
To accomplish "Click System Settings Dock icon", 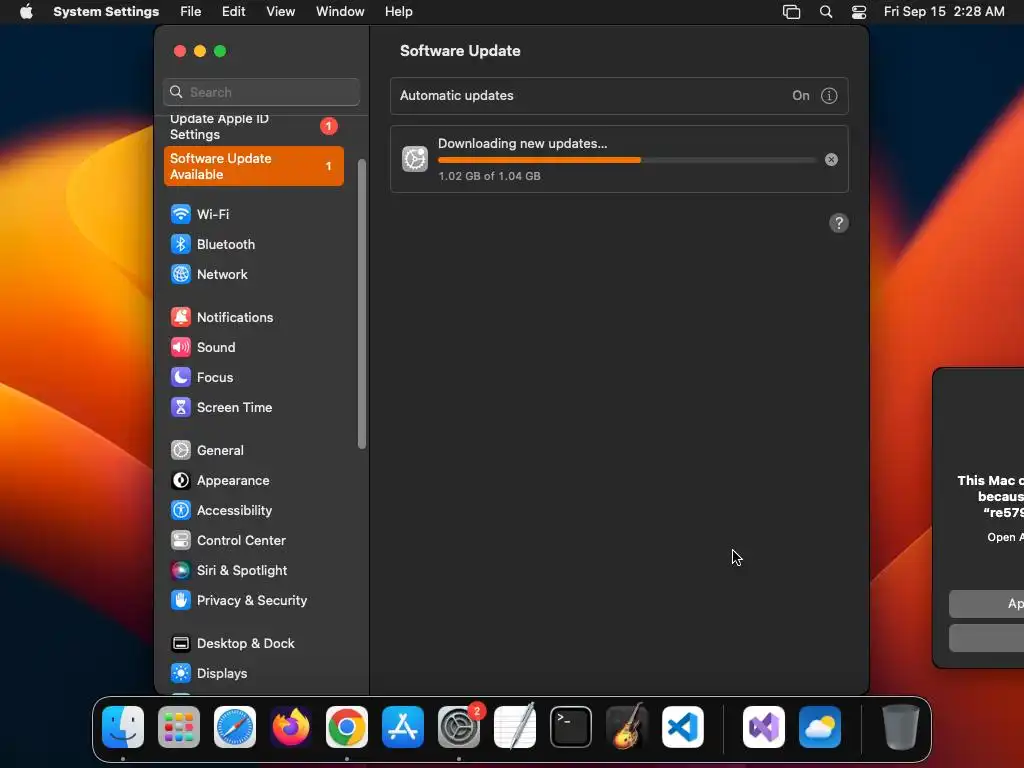I will 458,727.
